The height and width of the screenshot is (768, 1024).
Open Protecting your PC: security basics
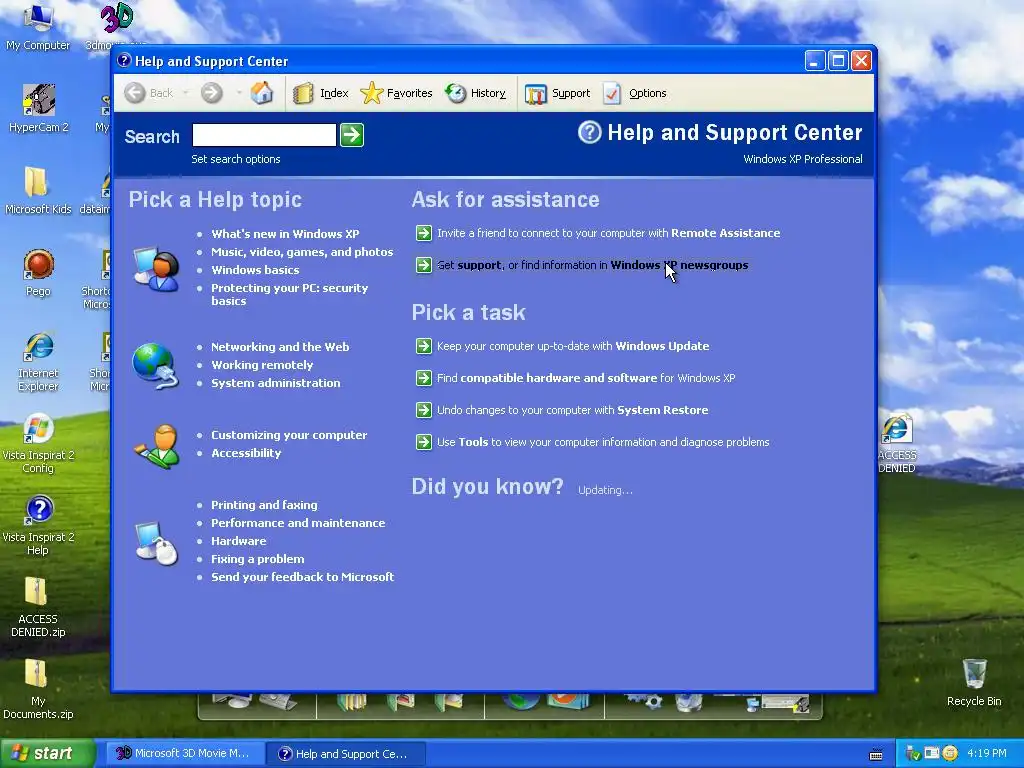pos(289,295)
